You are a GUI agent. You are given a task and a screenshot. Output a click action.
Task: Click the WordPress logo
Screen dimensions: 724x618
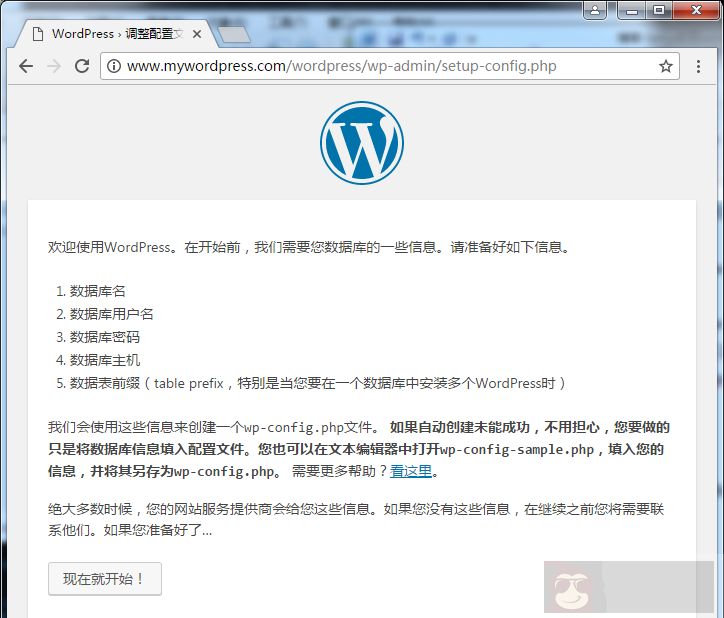point(362,143)
